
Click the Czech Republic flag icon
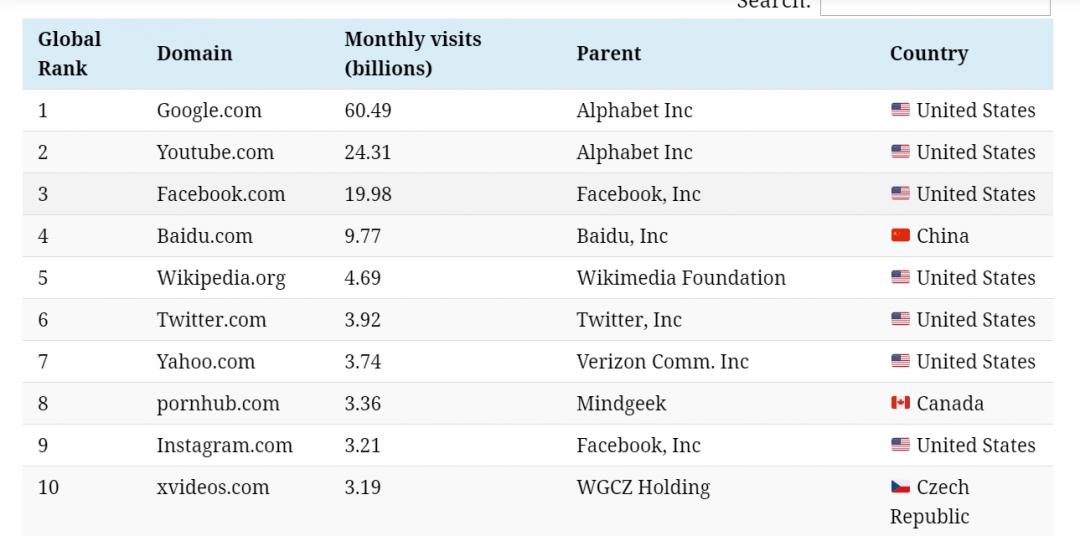[900, 487]
